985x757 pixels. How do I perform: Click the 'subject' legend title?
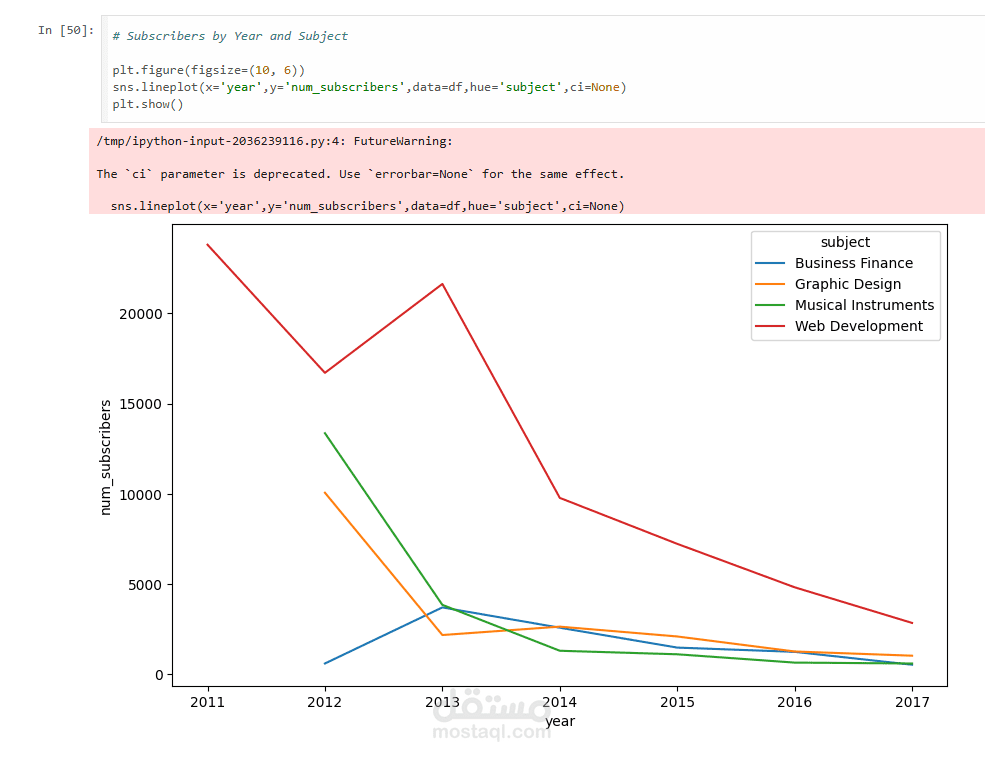[845, 242]
